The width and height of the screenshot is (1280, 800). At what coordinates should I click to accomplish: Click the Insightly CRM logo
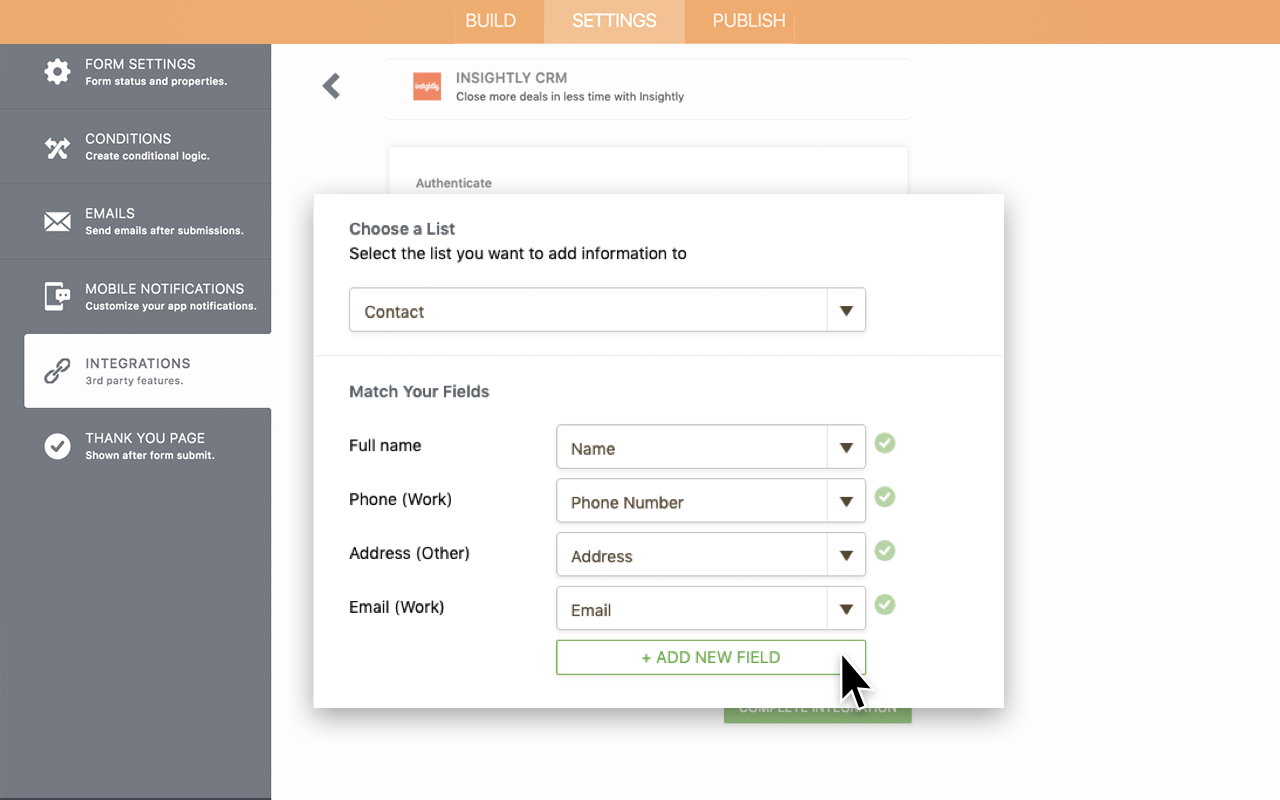(427, 86)
